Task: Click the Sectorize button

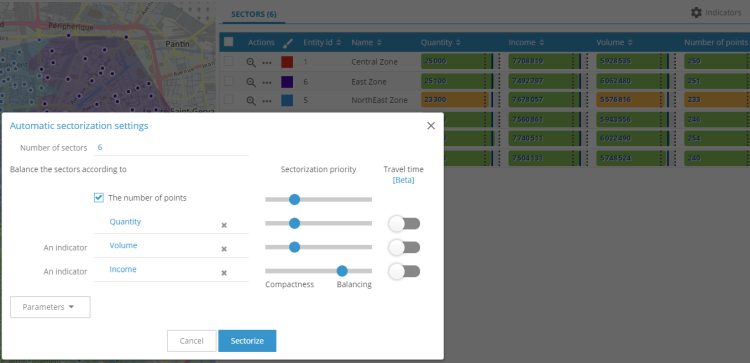Action: 247,341
